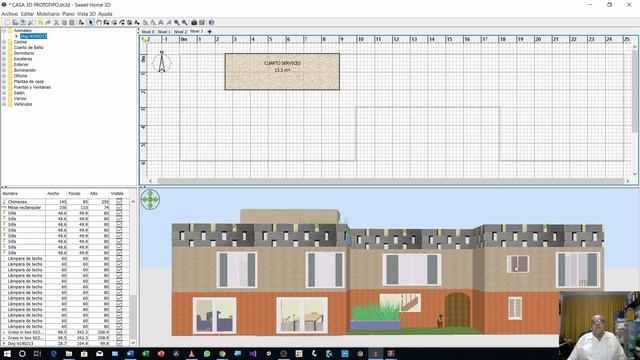
Task: Open the Windows Start button
Action: [7, 353]
